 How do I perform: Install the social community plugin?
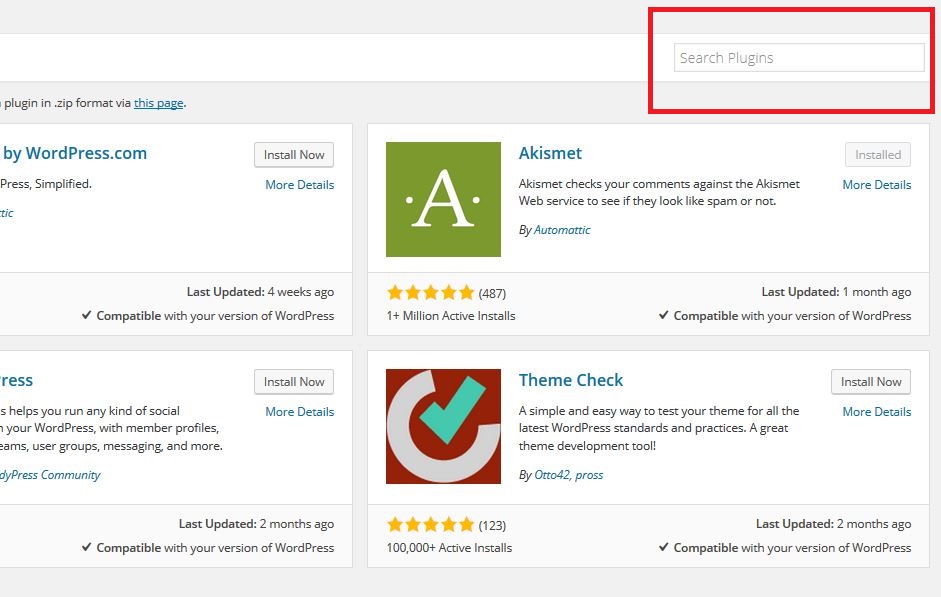click(x=294, y=382)
